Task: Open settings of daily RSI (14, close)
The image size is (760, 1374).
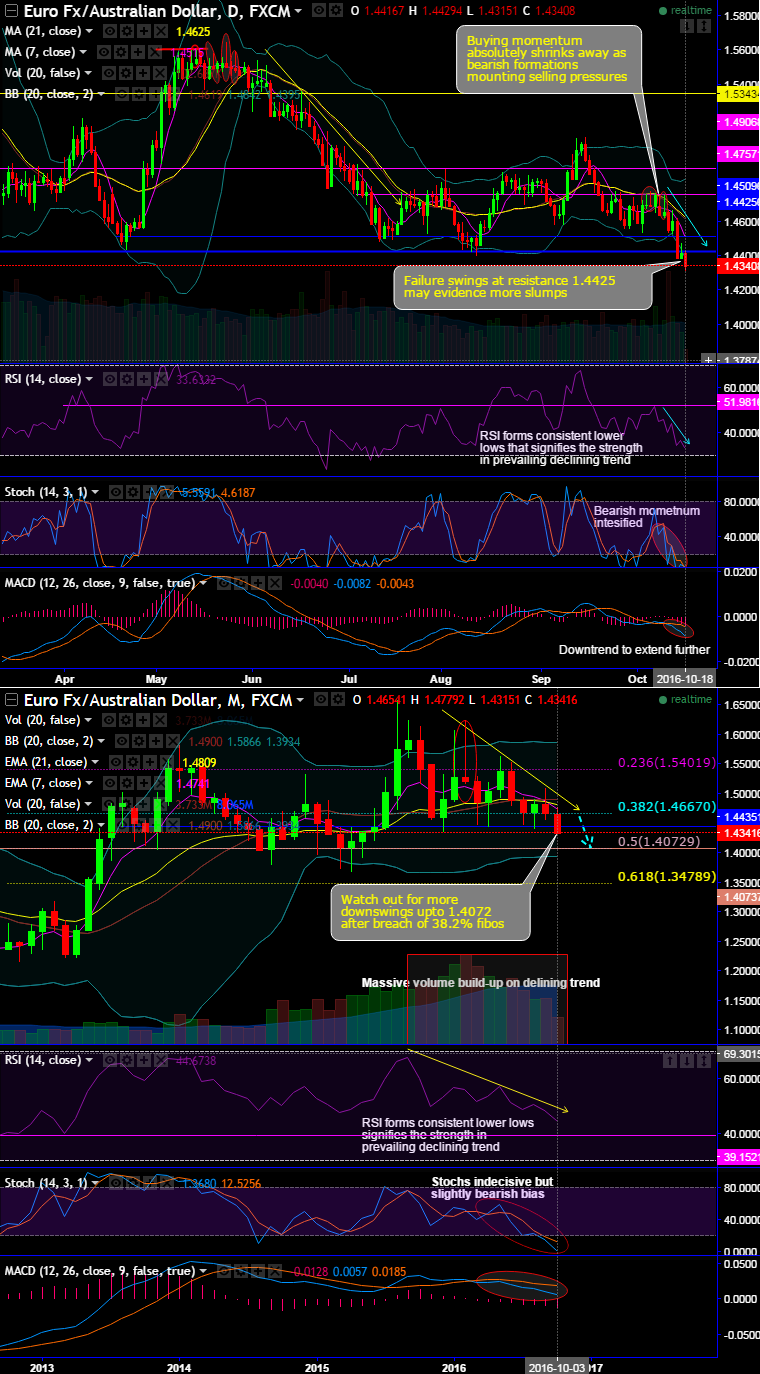Action: 127,379
